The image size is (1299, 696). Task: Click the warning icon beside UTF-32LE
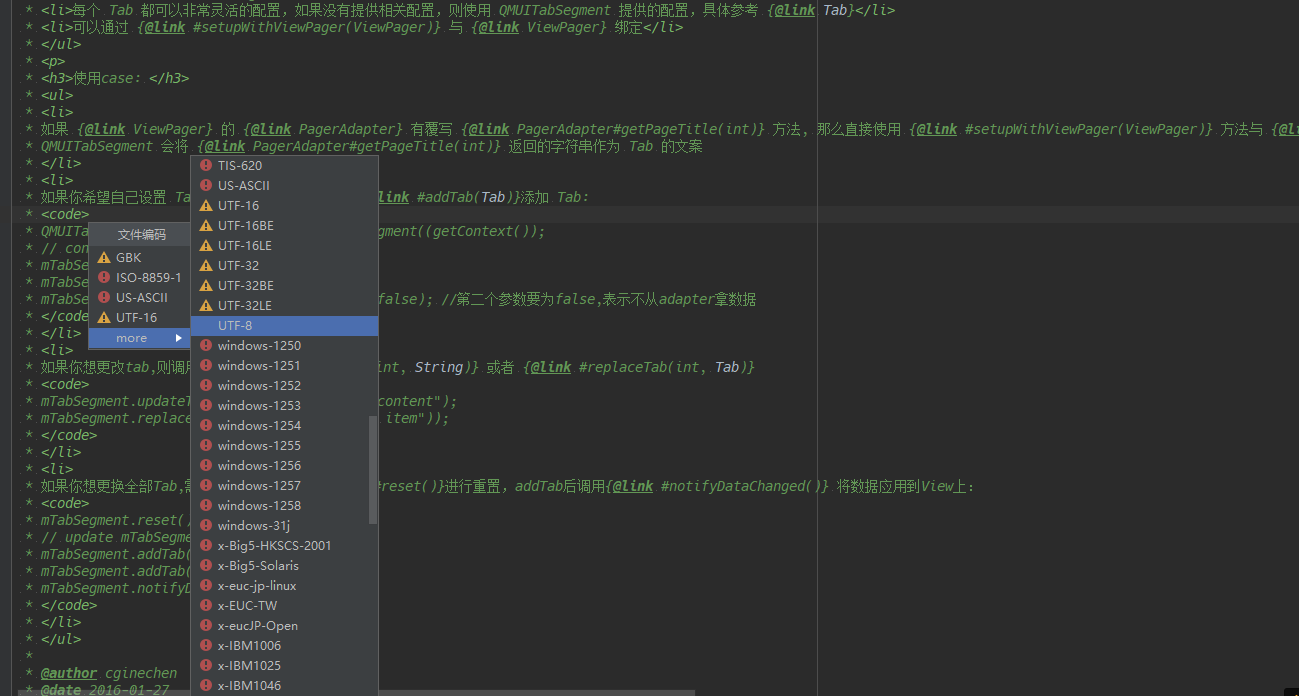tap(206, 305)
